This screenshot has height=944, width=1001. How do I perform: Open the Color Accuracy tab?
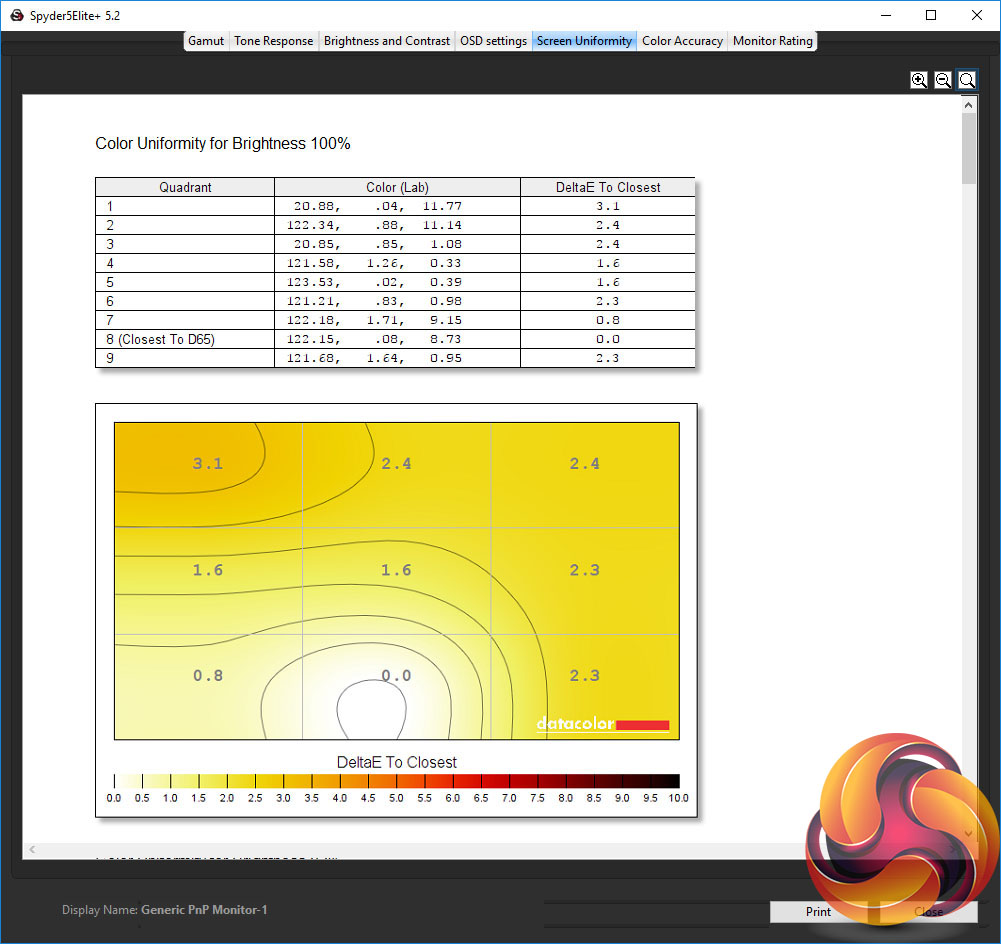[x=682, y=41]
